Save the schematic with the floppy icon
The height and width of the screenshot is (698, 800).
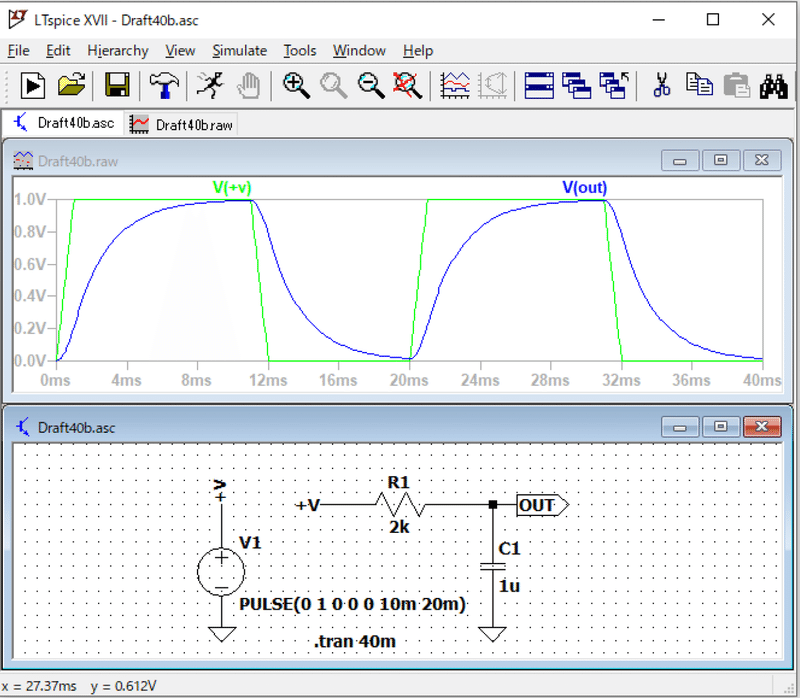pyautogui.click(x=117, y=85)
